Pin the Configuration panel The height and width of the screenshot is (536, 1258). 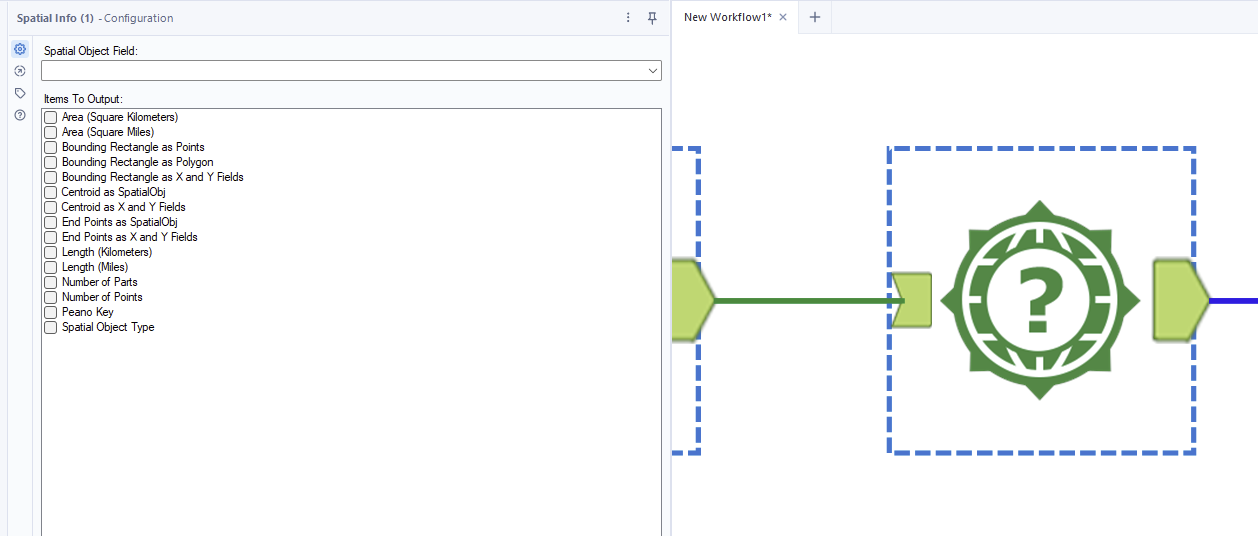pyautogui.click(x=652, y=18)
